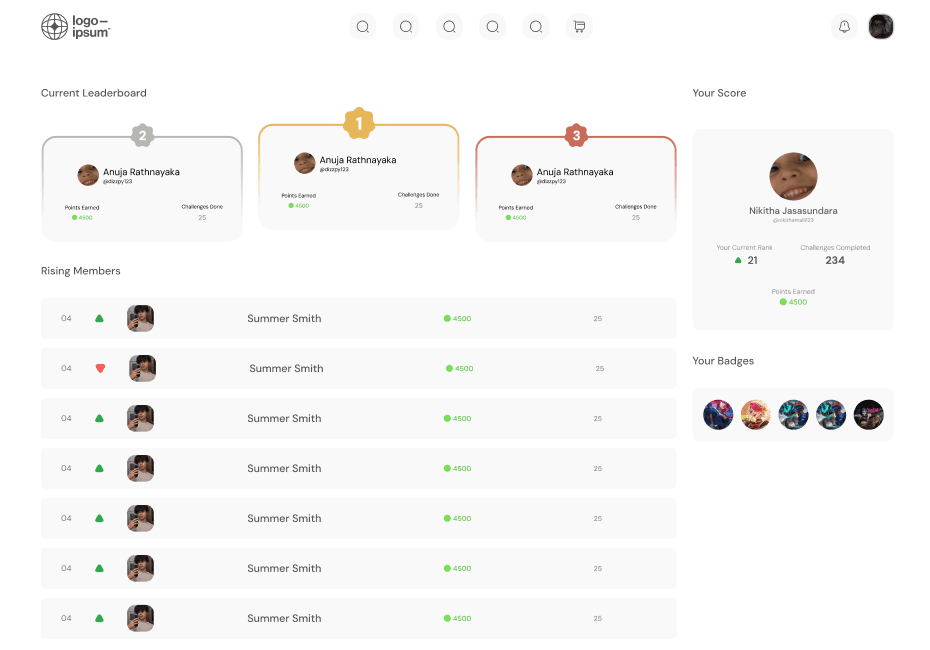Select the orange-yellow badge under Your Badges
The height and width of the screenshot is (650, 930).
[756, 415]
